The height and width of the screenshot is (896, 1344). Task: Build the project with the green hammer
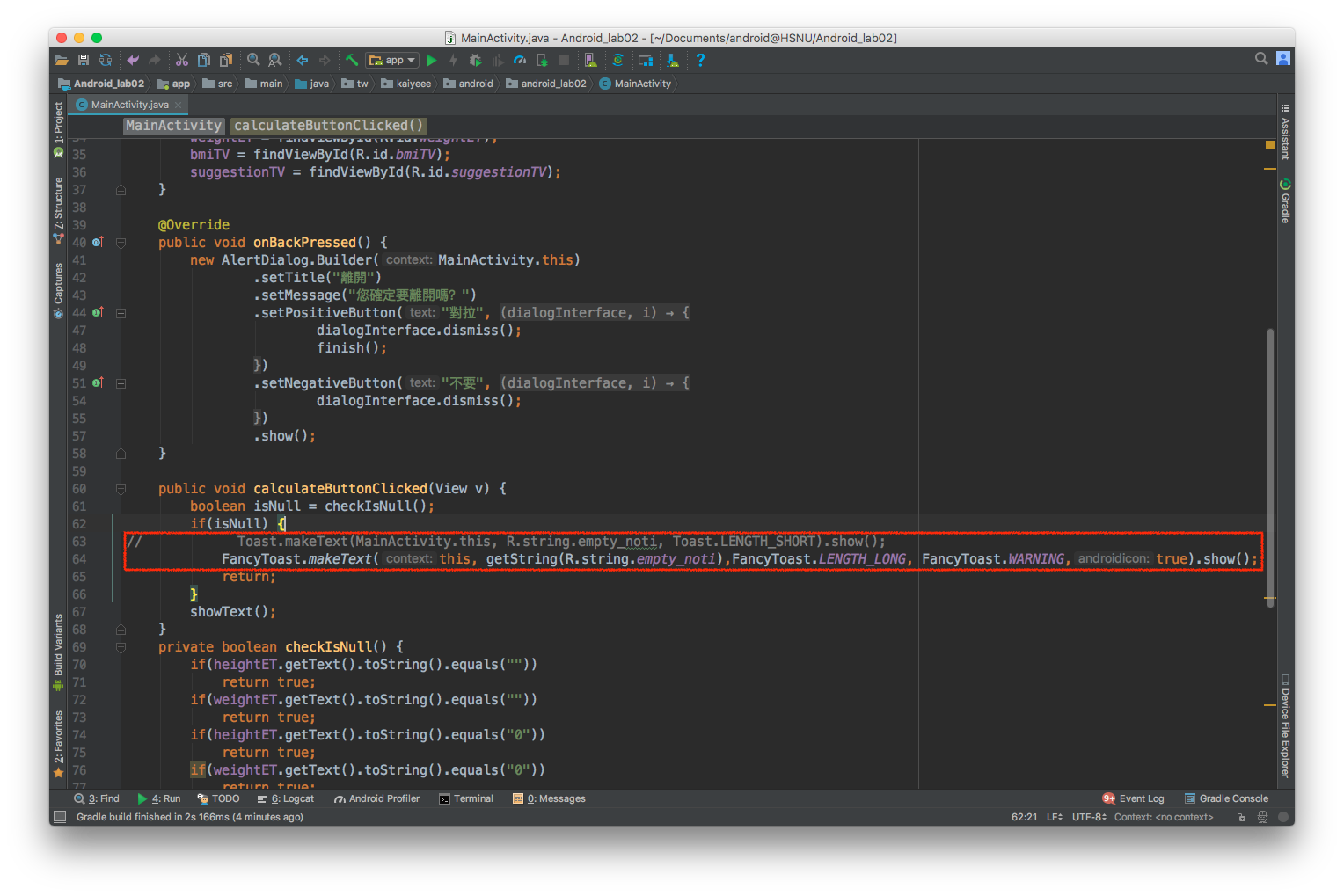coord(352,61)
